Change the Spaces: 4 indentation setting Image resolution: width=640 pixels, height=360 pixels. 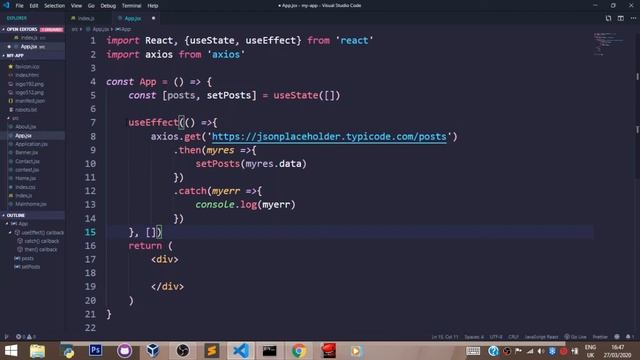pyautogui.click(x=474, y=337)
